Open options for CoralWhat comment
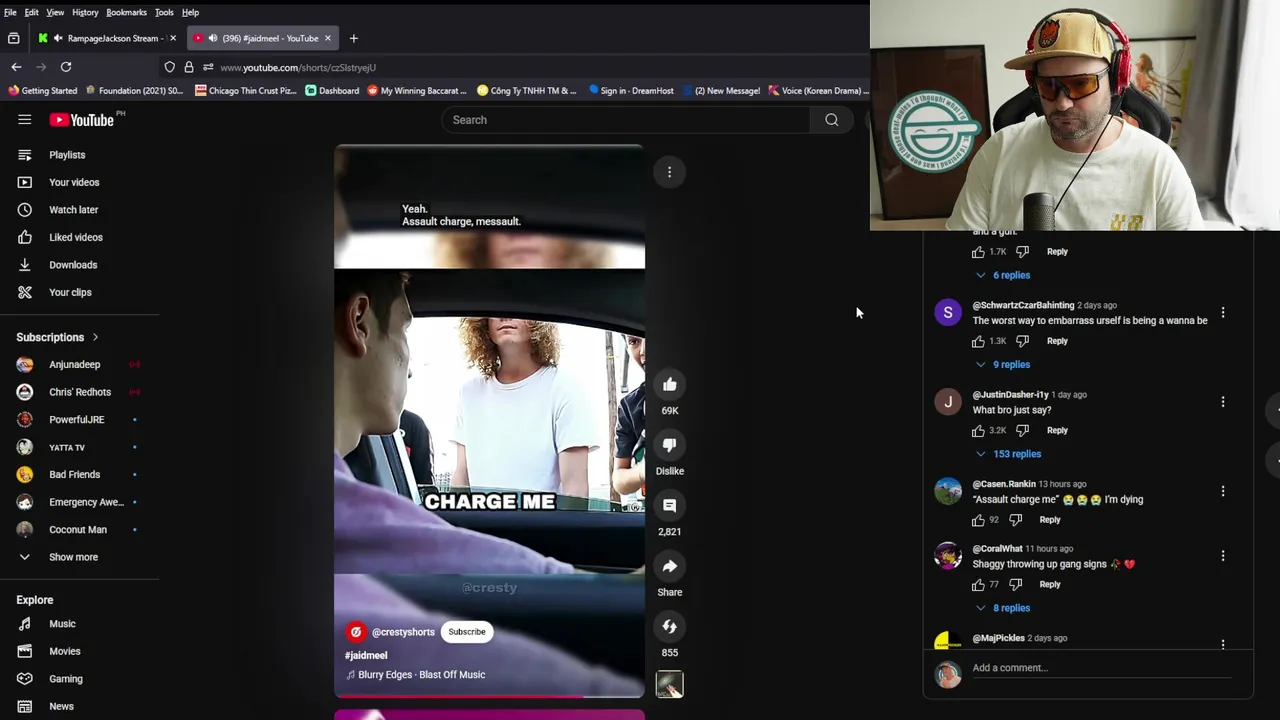 point(1222,556)
